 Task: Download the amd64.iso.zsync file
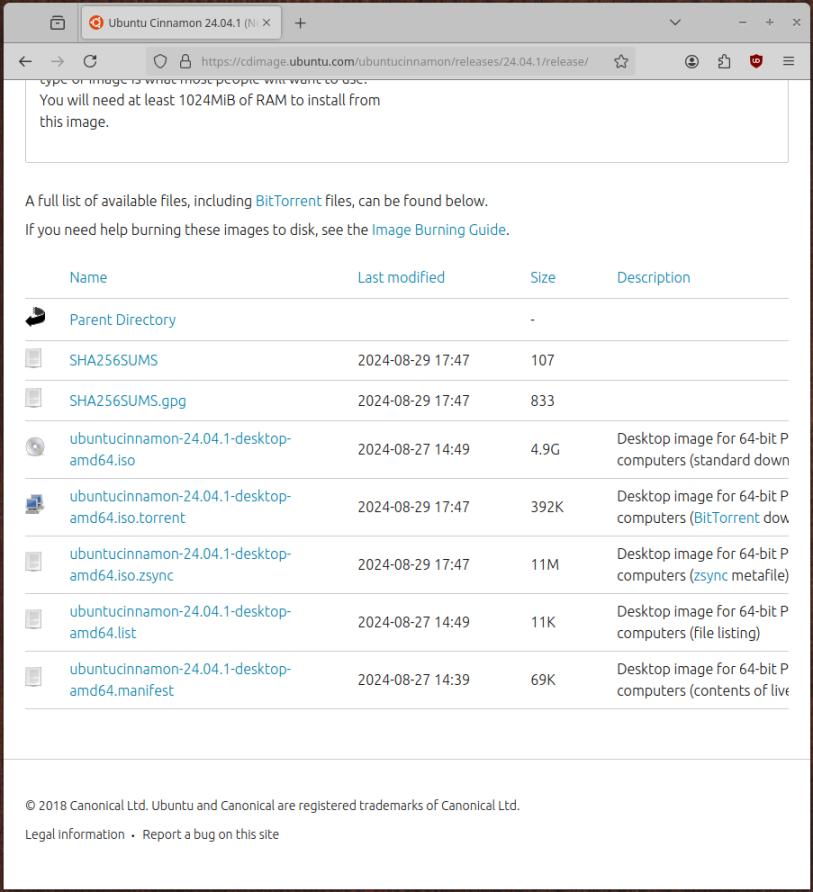[180, 564]
